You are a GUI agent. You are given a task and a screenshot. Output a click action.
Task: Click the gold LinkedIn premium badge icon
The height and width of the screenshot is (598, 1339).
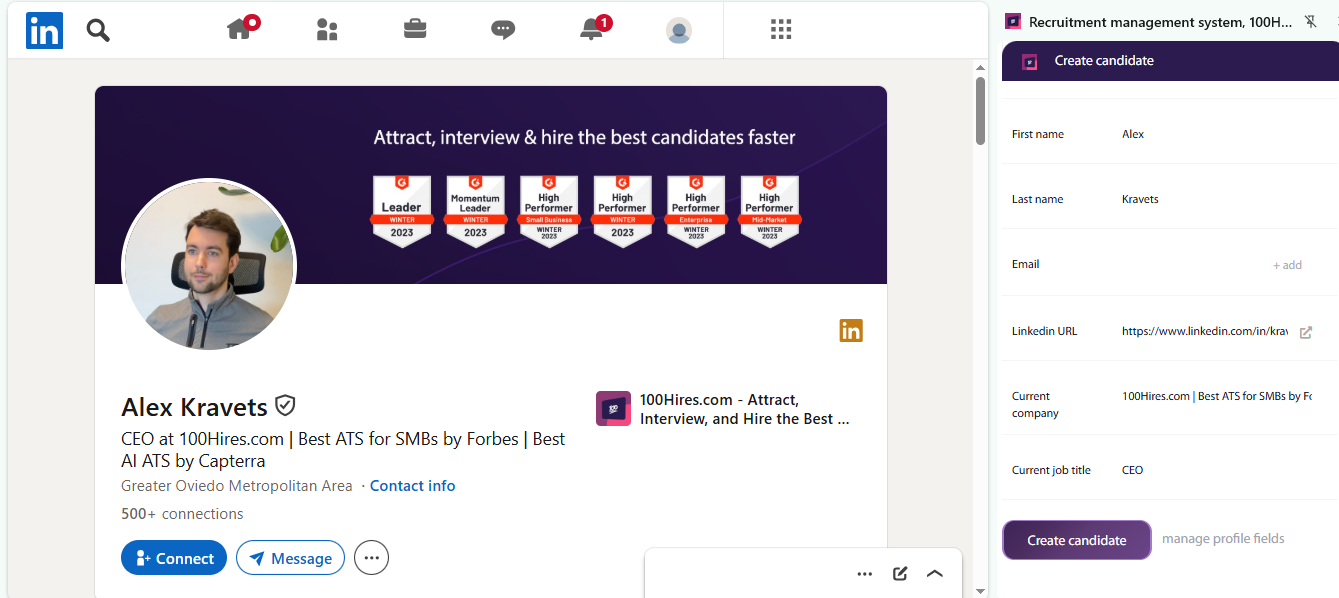click(851, 331)
